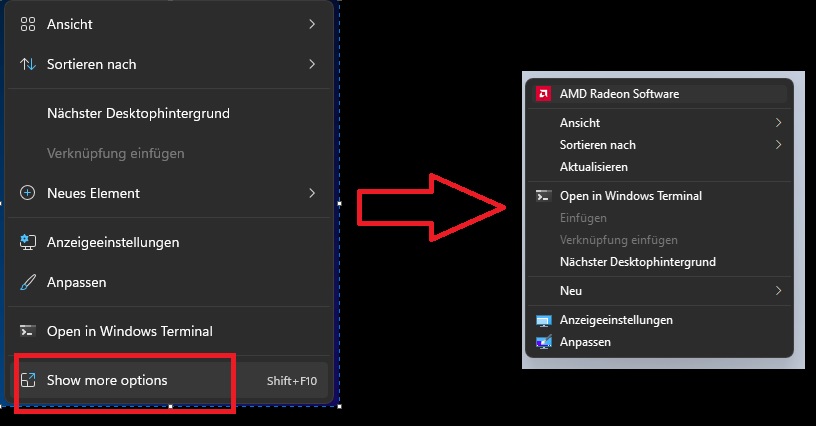
Task: Choose Anpassen in the left context menu
Action: click(169, 282)
